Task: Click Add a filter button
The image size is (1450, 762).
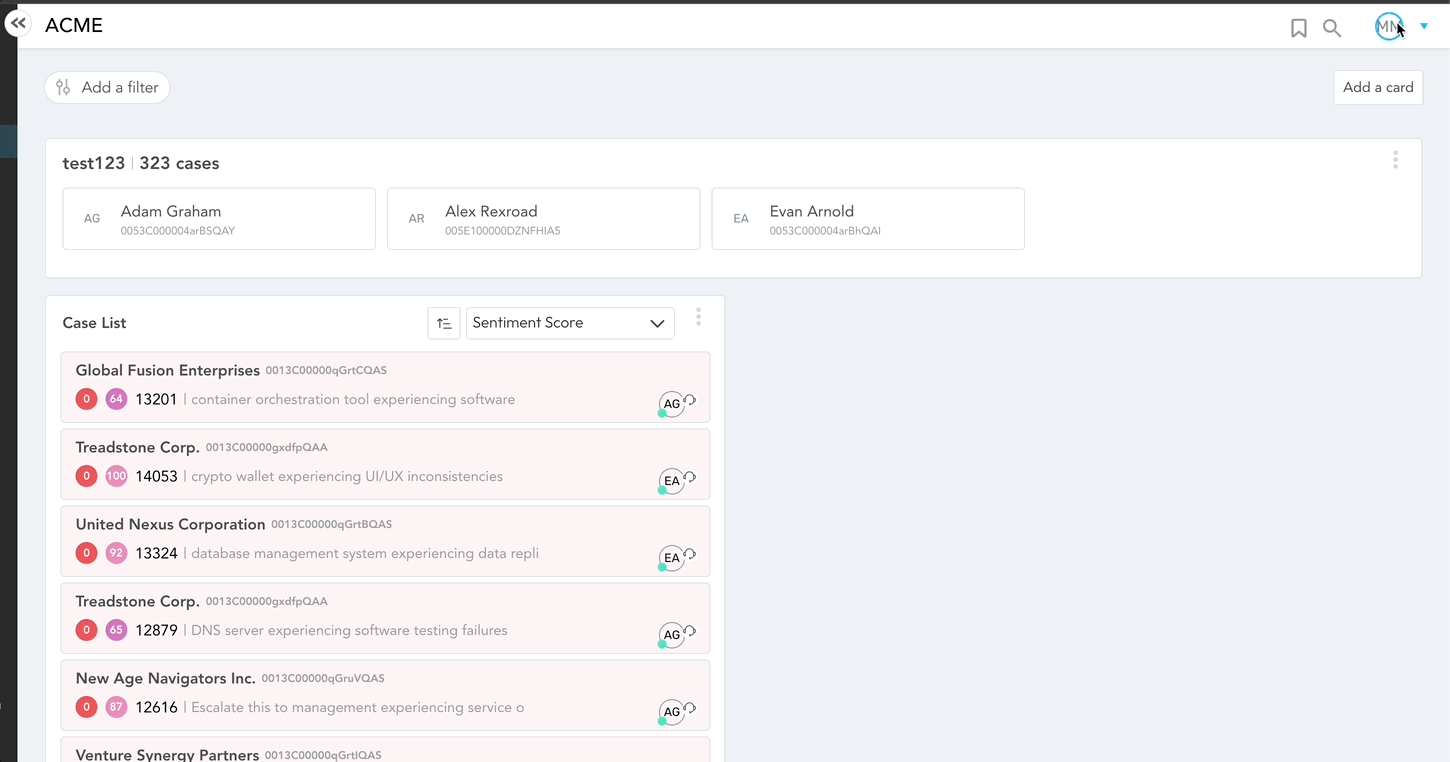Action: click(x=107, y=88)
